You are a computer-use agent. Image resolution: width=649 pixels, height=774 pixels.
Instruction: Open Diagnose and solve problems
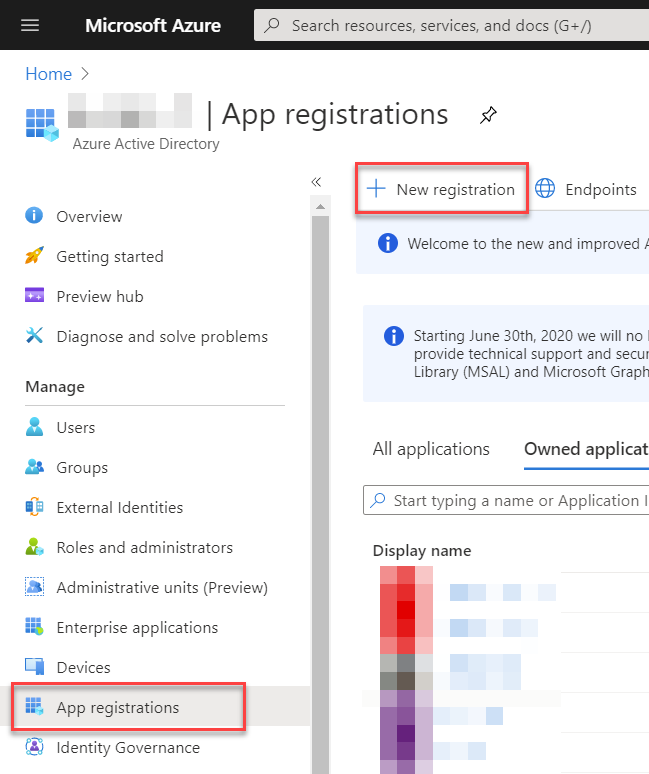pyautogui.click(x=162, y=337)
